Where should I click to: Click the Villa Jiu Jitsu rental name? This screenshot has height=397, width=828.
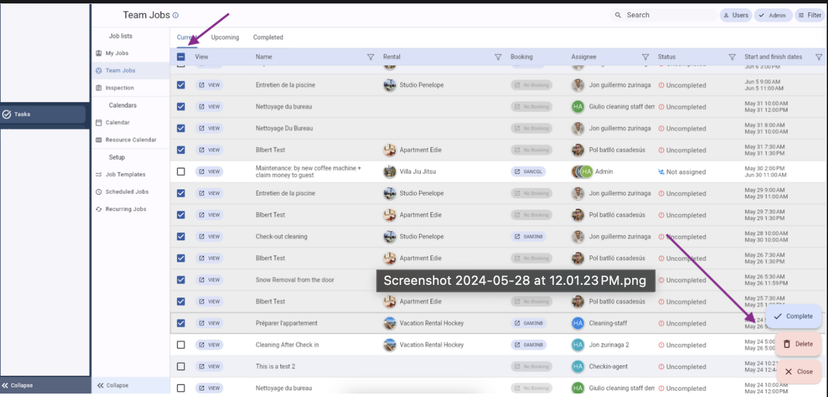point(418,172)
